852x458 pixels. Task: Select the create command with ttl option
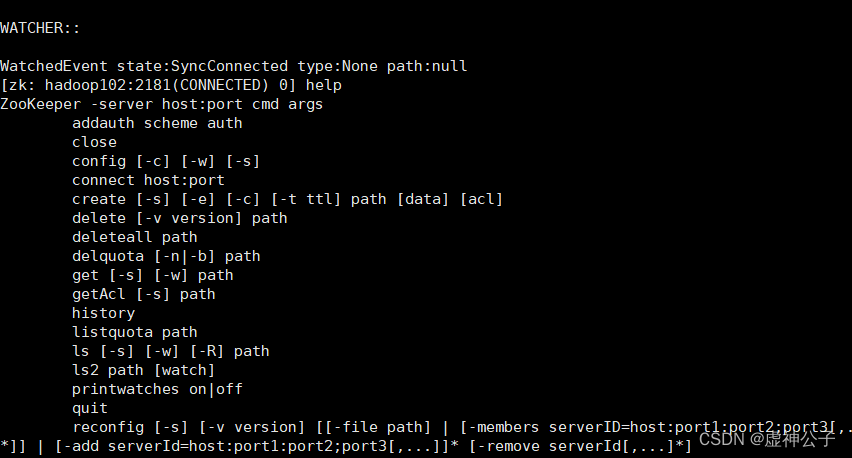coord(287,199)
